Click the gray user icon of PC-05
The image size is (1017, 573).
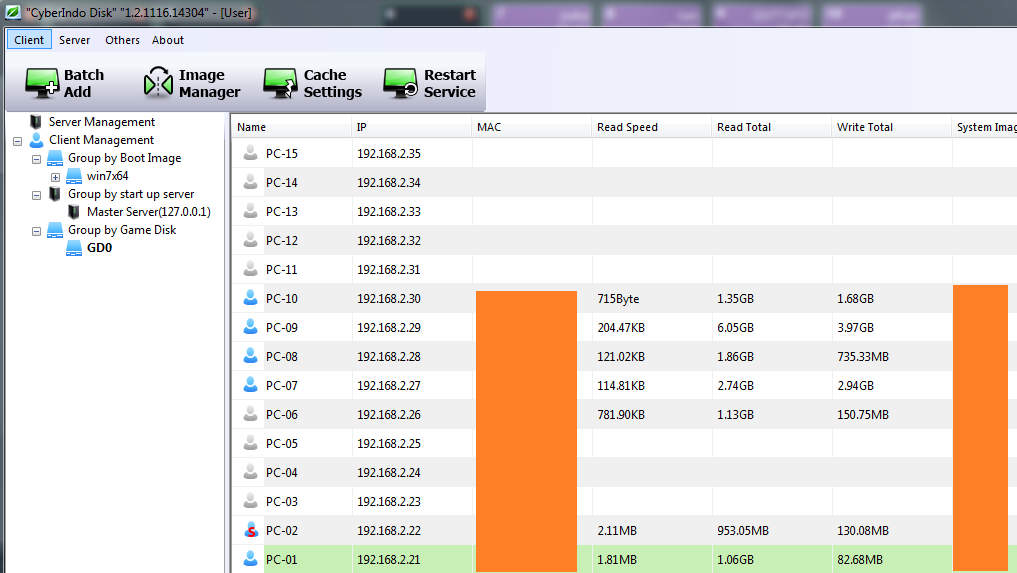(x=250, y=443)
